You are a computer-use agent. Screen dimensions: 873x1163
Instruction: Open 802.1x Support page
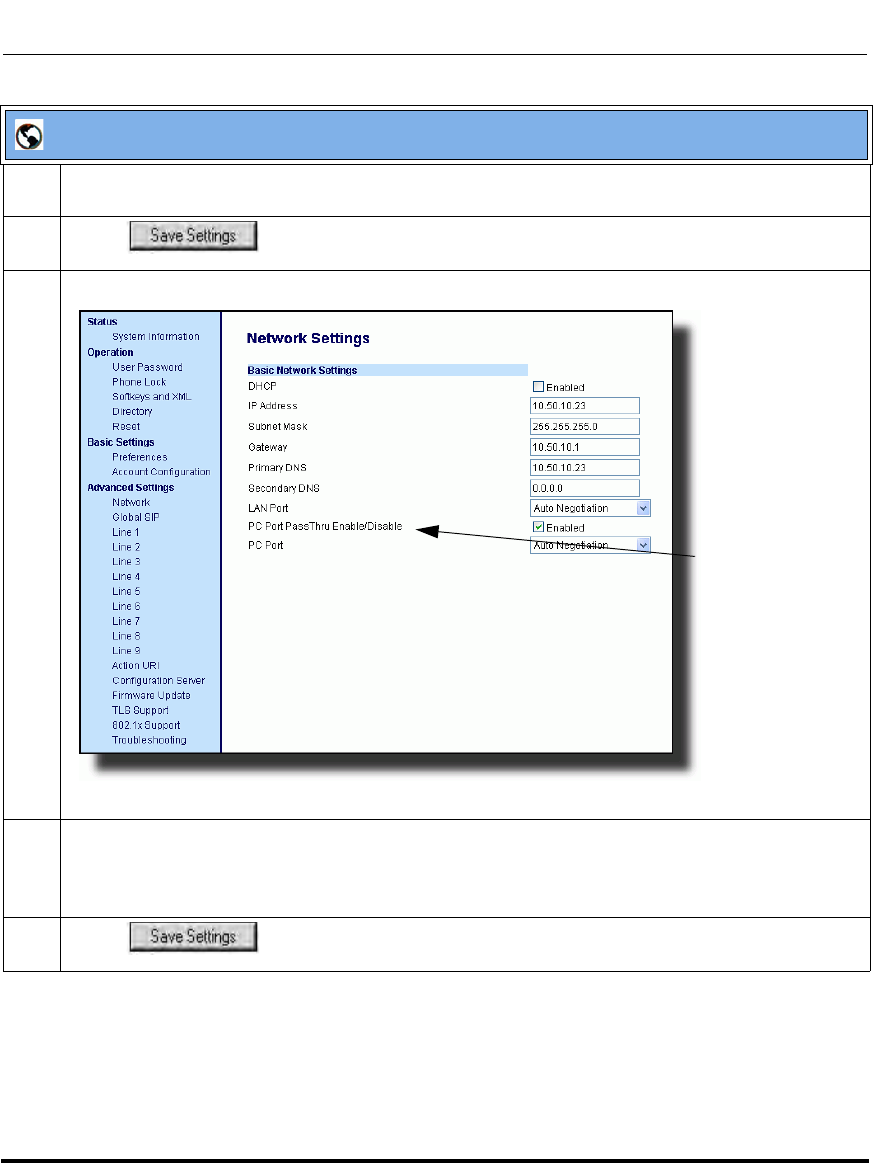146,725
